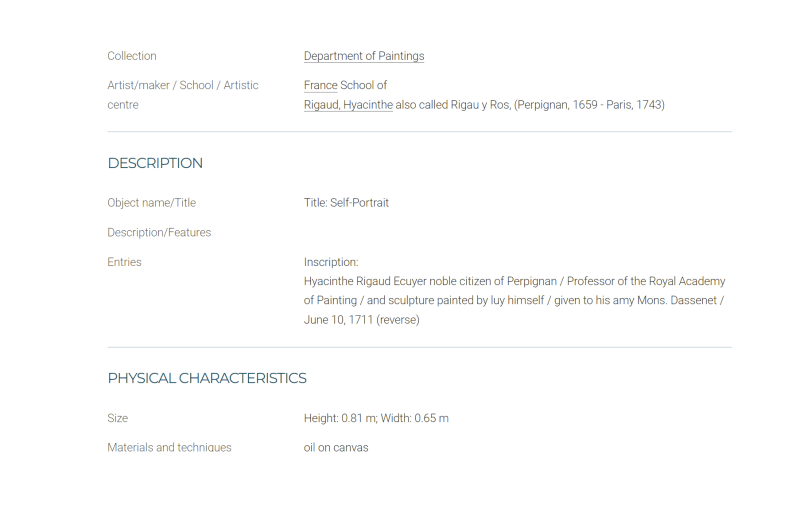Click the PHYSICAL CHARACTERISTICS section heading
The width and height of the screenshot is (800, 517).
click(207, 378)
